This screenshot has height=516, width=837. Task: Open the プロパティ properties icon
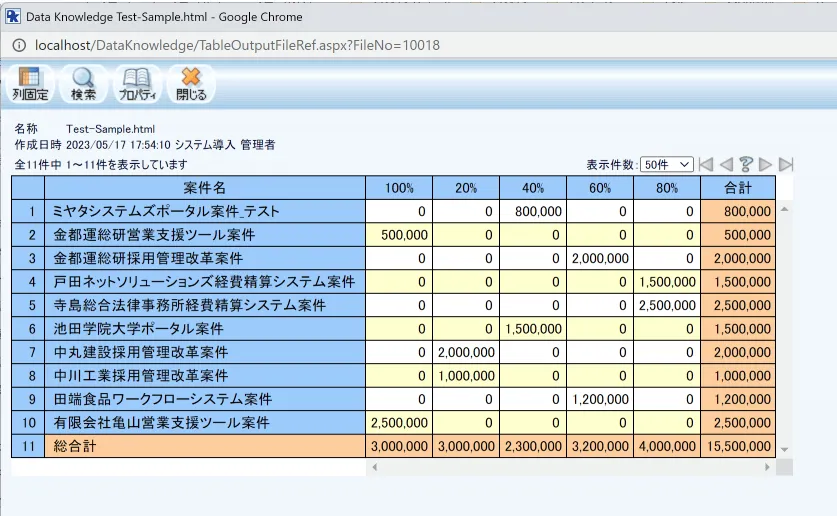pos(137,84)
